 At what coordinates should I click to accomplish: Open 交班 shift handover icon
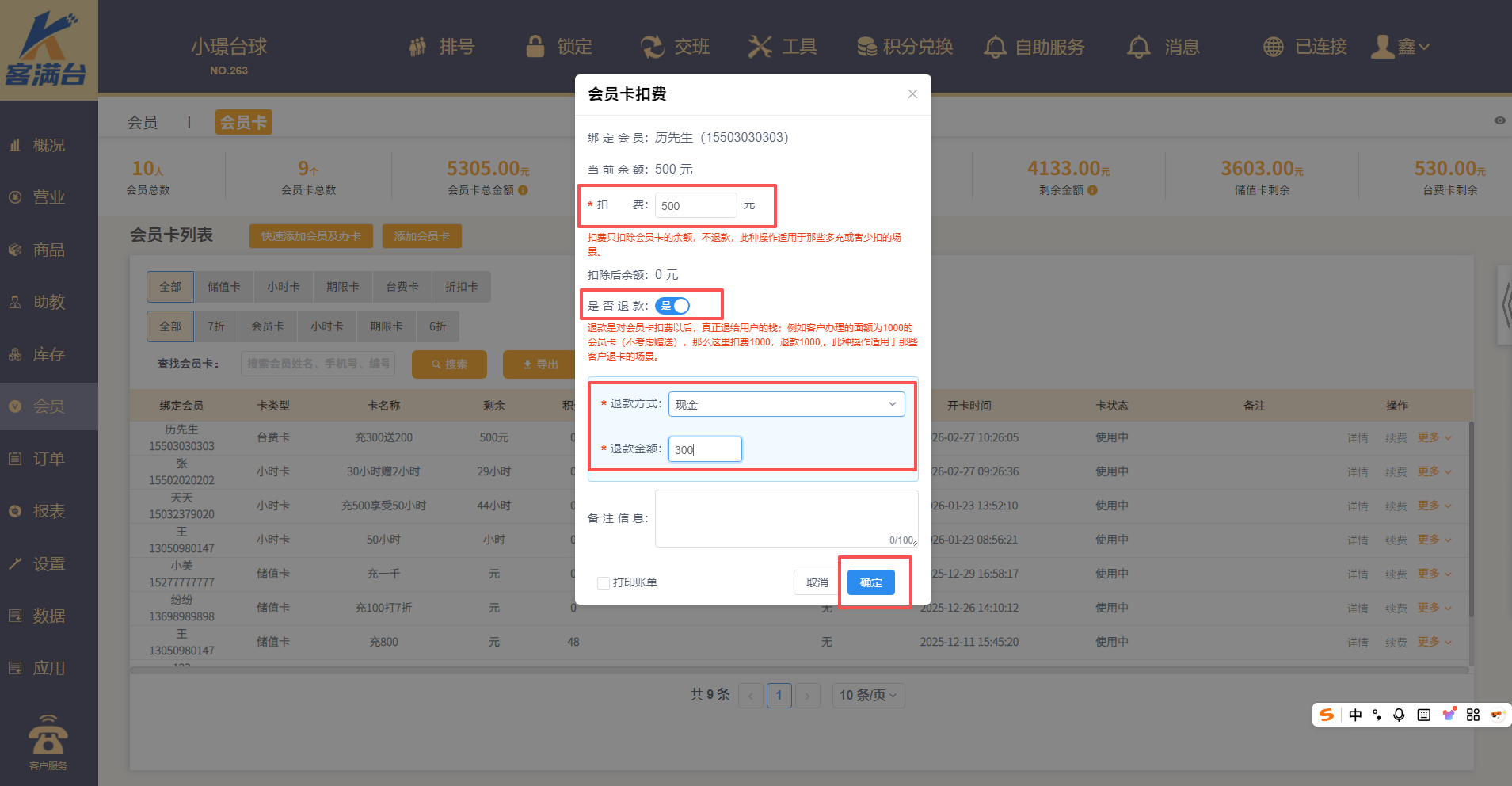pyautogui.click(x=653, y=47)
